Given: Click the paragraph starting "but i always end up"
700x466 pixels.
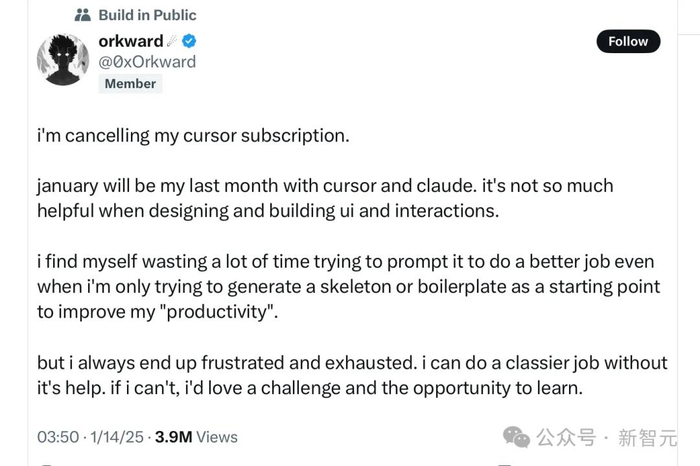Looking at the screenshot, I should 352,375.
